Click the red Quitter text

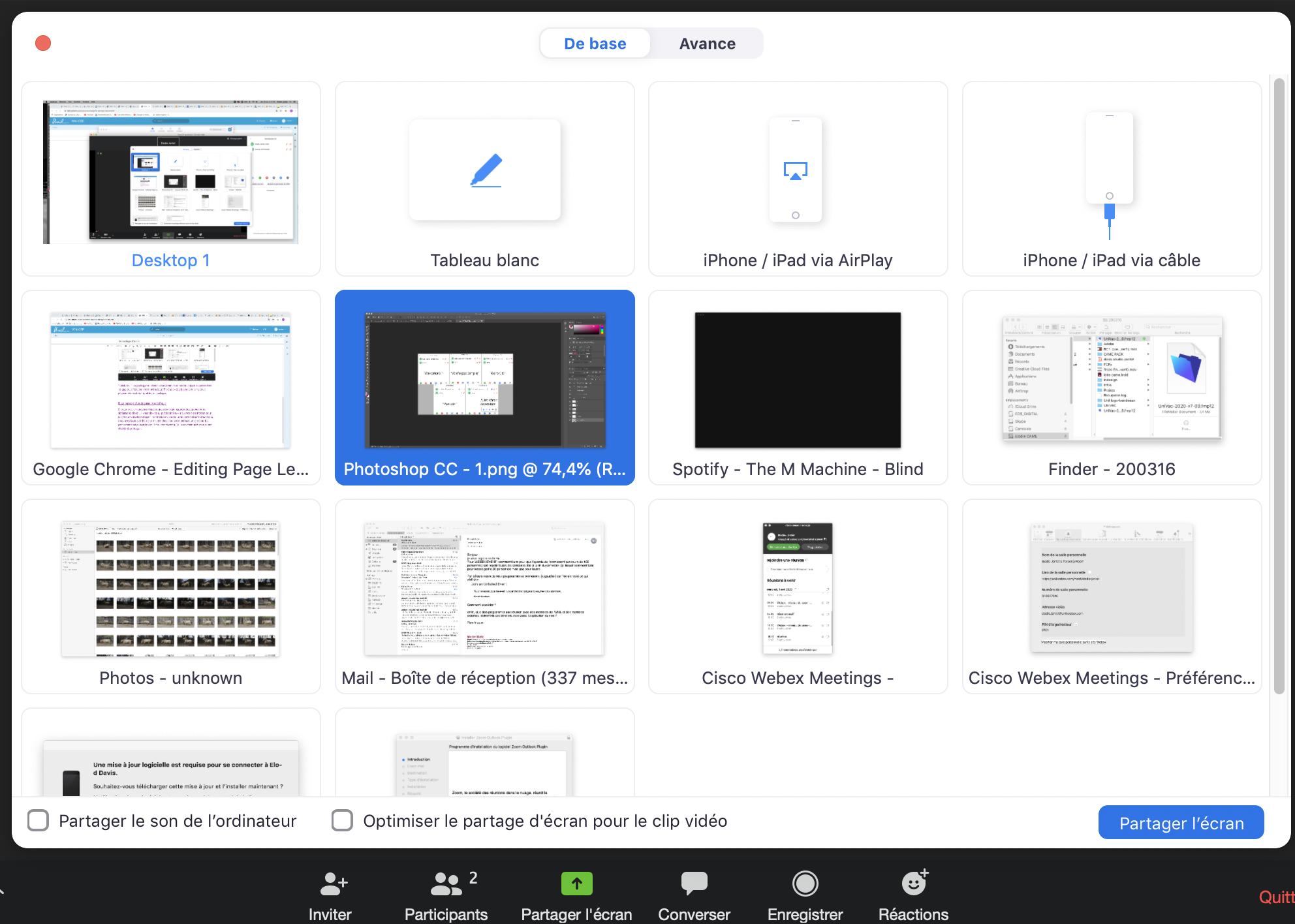tap(1276, 897)
